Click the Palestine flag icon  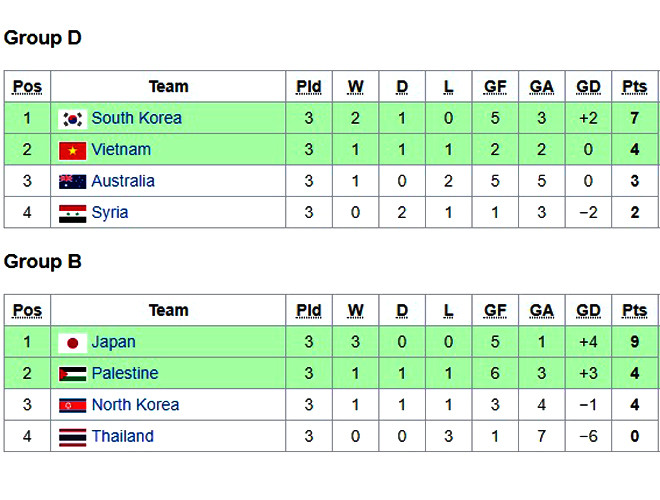click(x=72, y=374)
